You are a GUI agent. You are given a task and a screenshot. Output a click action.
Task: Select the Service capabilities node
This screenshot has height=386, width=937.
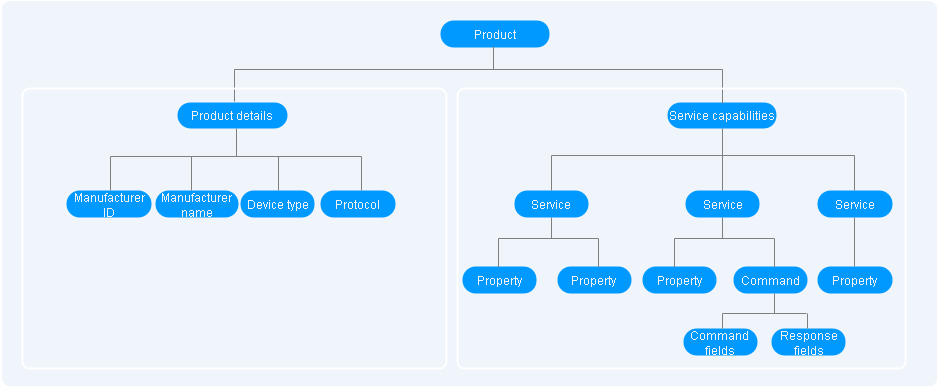point(722,115)
